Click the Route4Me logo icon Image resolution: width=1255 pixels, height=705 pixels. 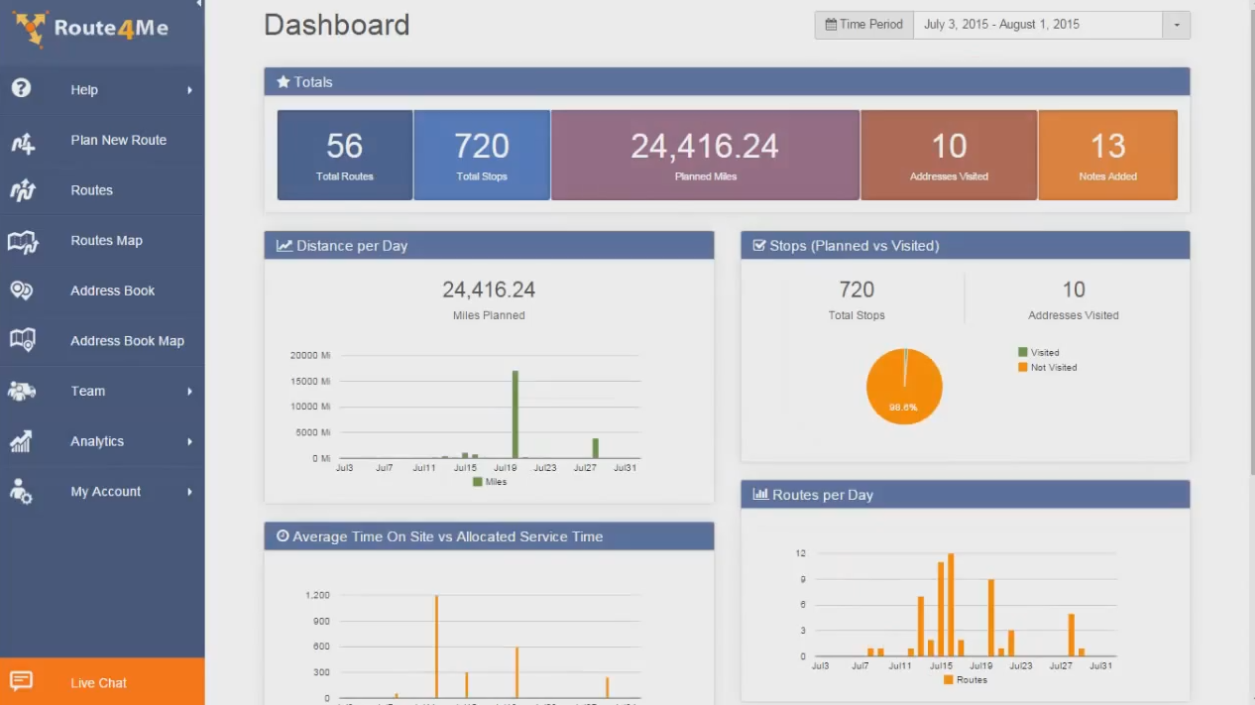pyautogui.click(x=30, y=29)
